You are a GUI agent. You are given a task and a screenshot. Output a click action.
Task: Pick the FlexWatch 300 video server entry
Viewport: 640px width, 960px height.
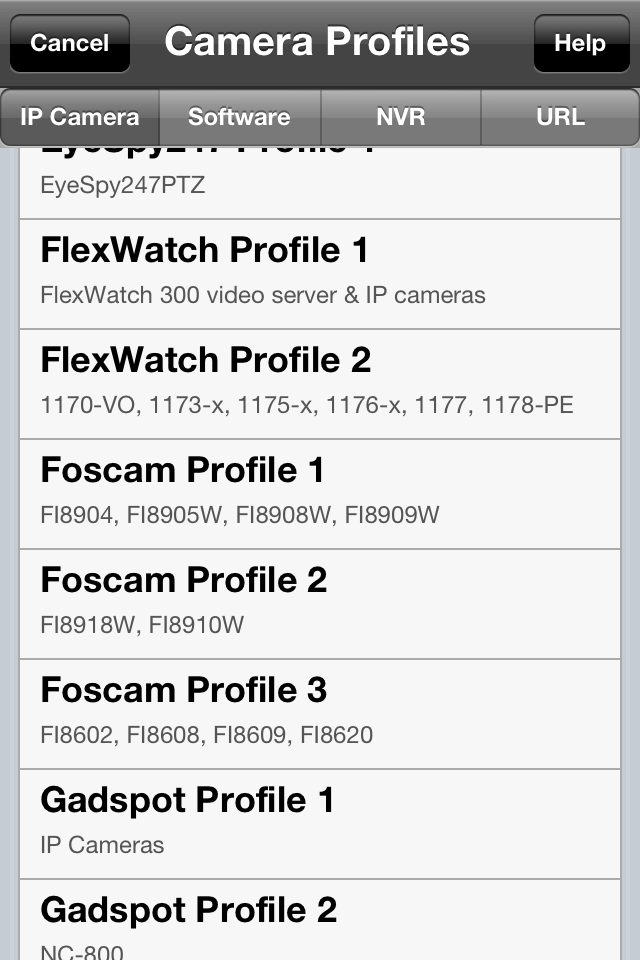(263, 295)
